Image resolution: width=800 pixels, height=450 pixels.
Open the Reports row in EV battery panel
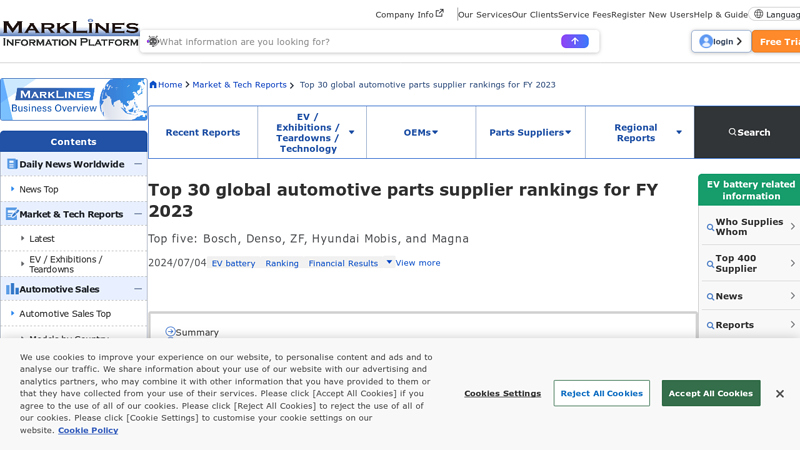749,325
